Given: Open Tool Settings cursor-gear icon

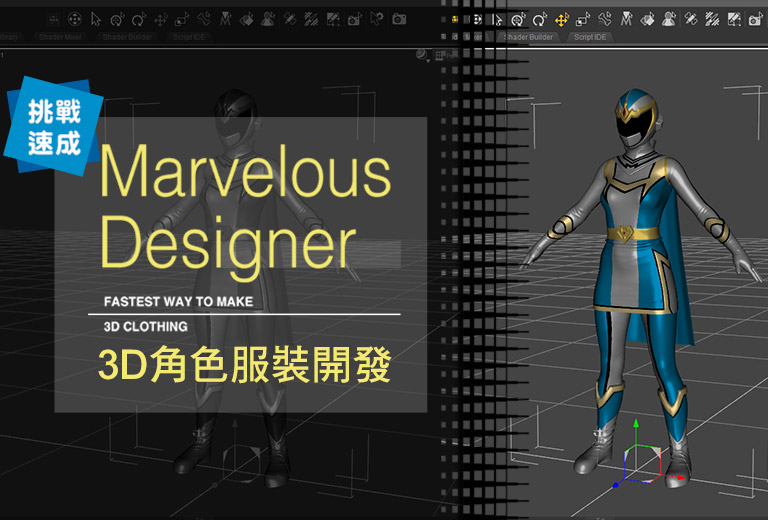Looking at the screenshot, I should pos(377,19).
